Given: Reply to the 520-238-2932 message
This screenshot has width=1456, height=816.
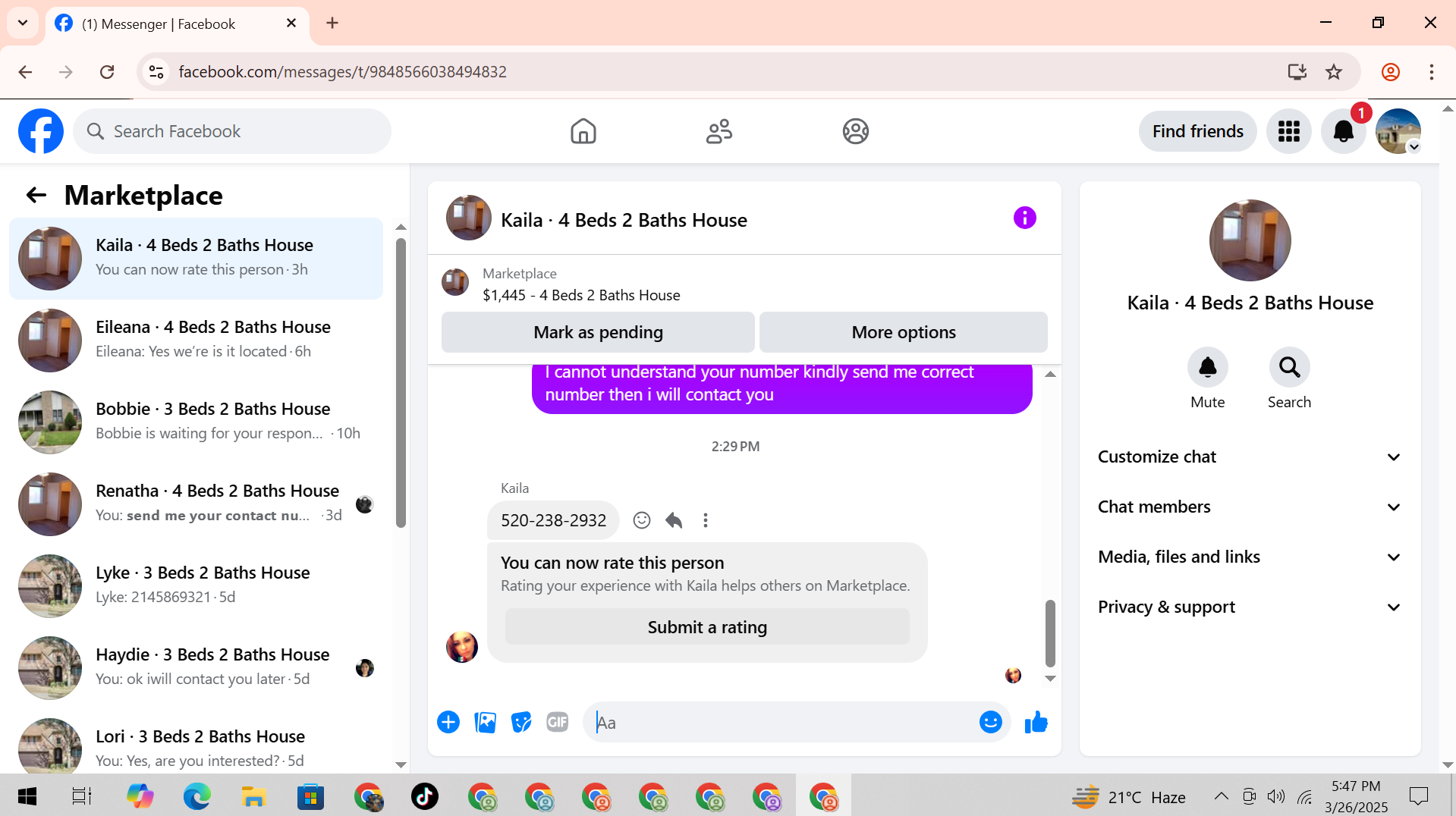Looking at the screenshot, I should click(x=674, y=520).
